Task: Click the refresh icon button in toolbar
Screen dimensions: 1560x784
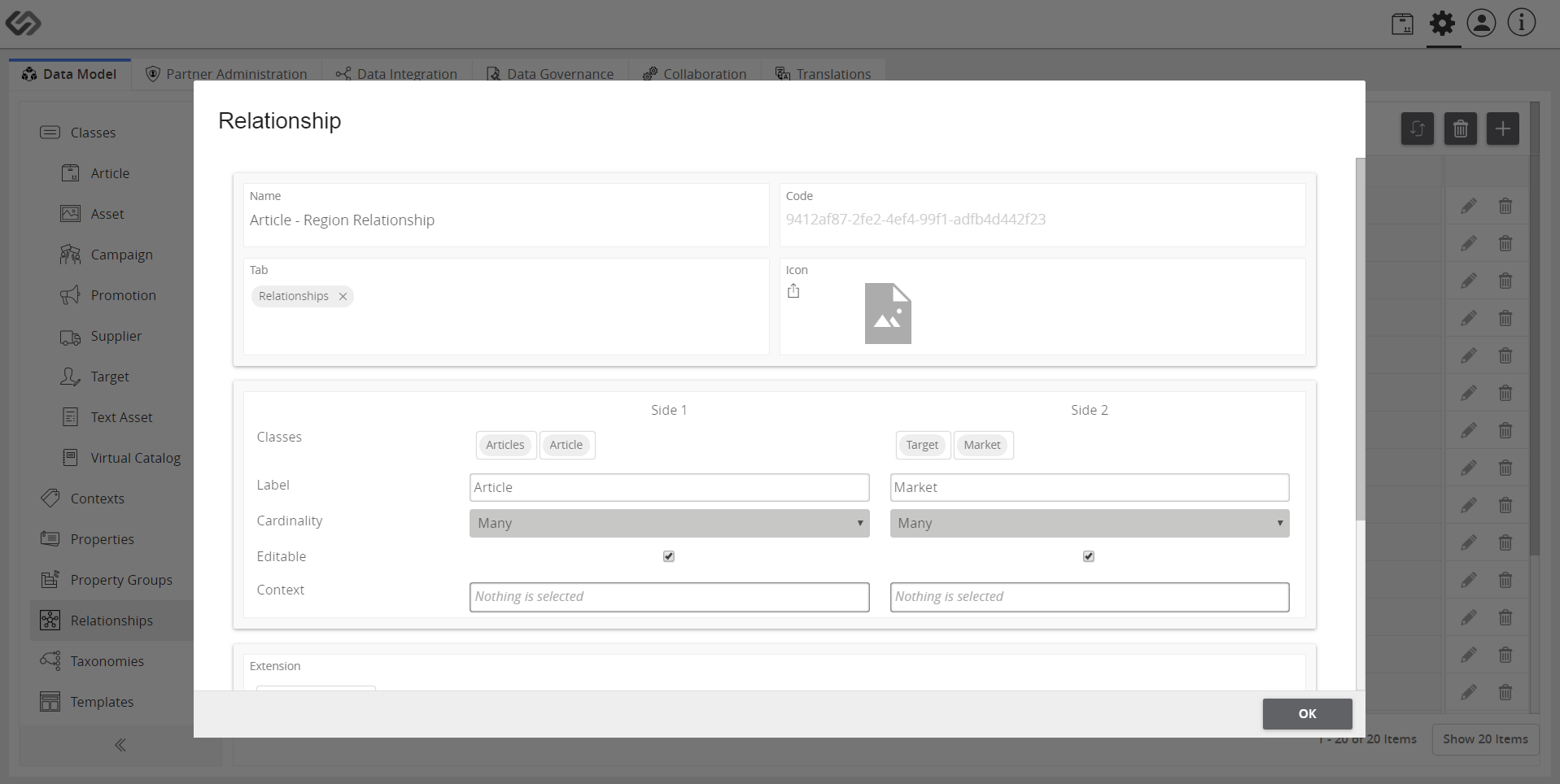Action: (1418, 128)
